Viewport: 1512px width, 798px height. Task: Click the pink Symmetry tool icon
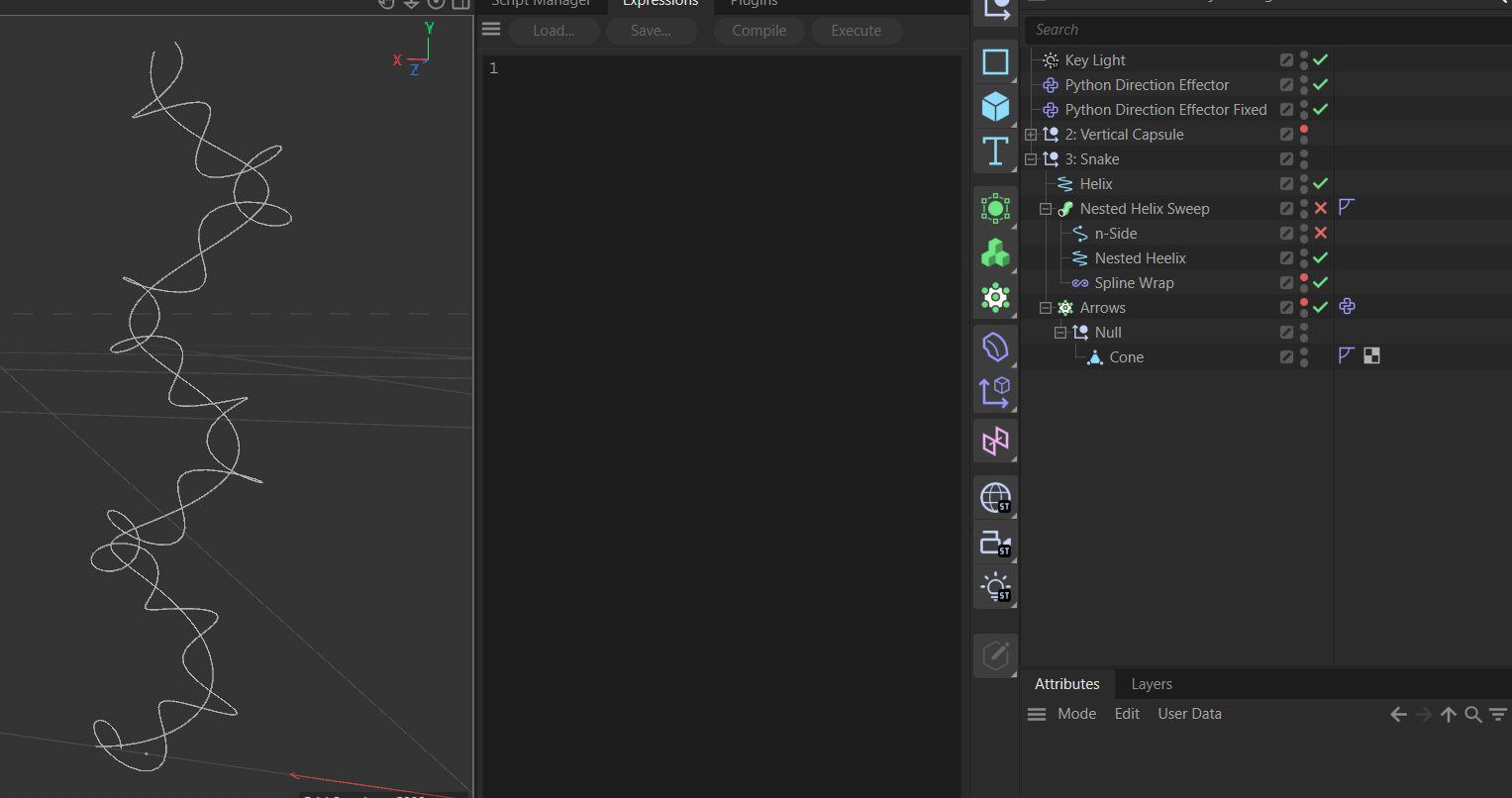click(x=995, y=441)
